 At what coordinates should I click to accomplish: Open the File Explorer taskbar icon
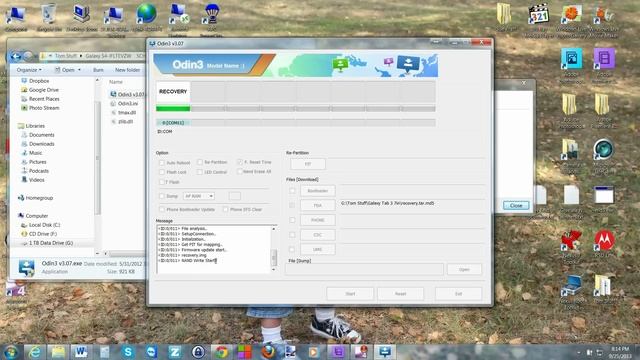click(x=58, y=351)
